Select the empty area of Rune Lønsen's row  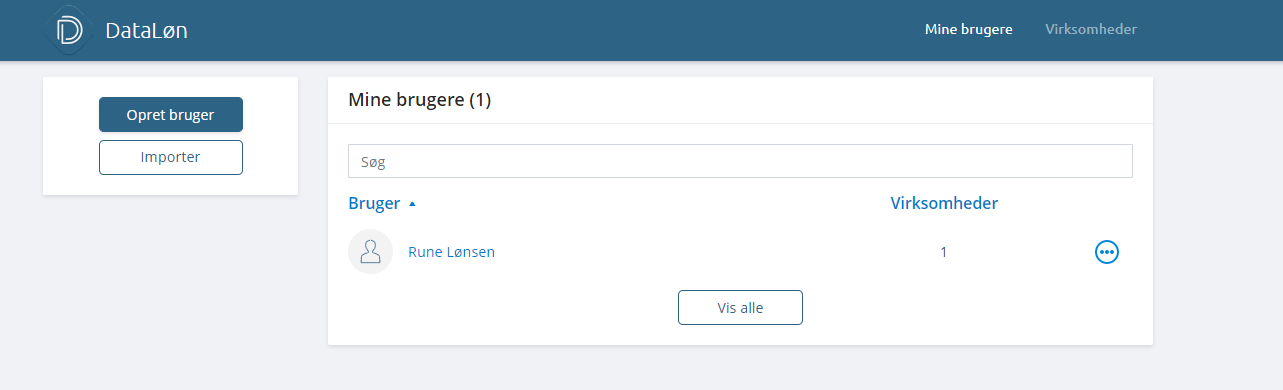tap(700, 252)
